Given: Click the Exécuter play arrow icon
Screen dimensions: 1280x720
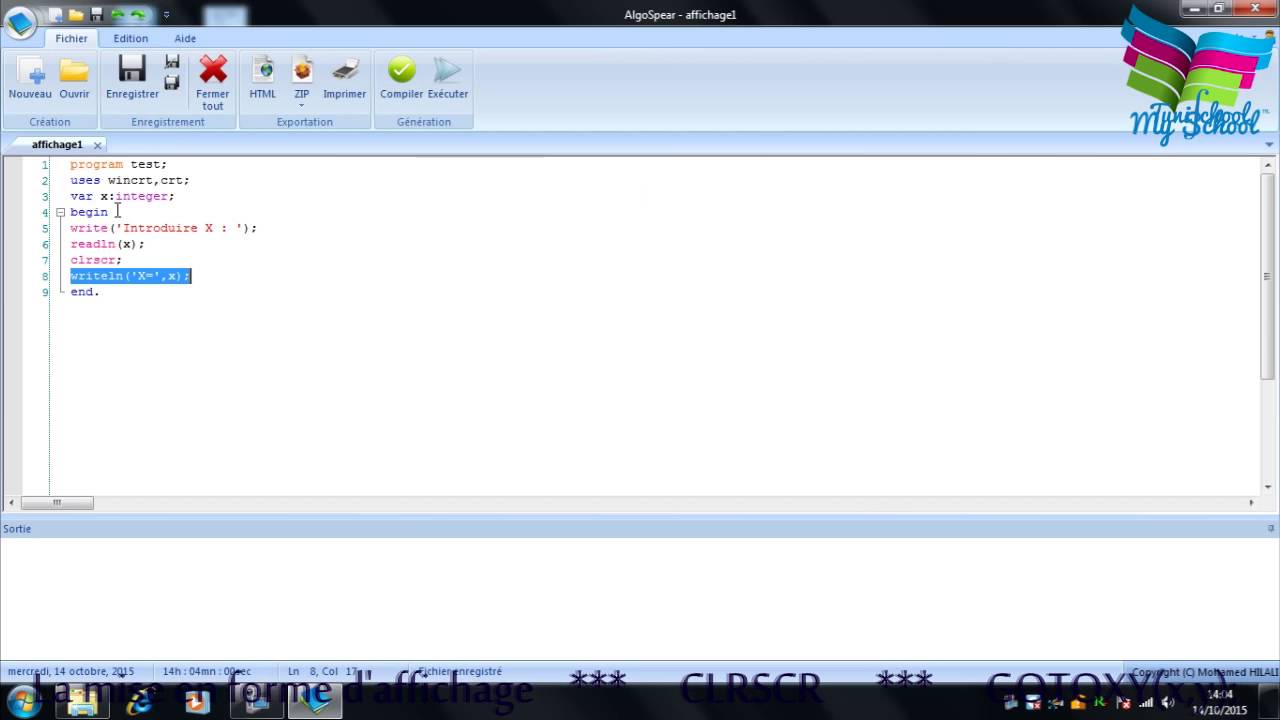Looking at the screenshot, I should pos(447,69).
